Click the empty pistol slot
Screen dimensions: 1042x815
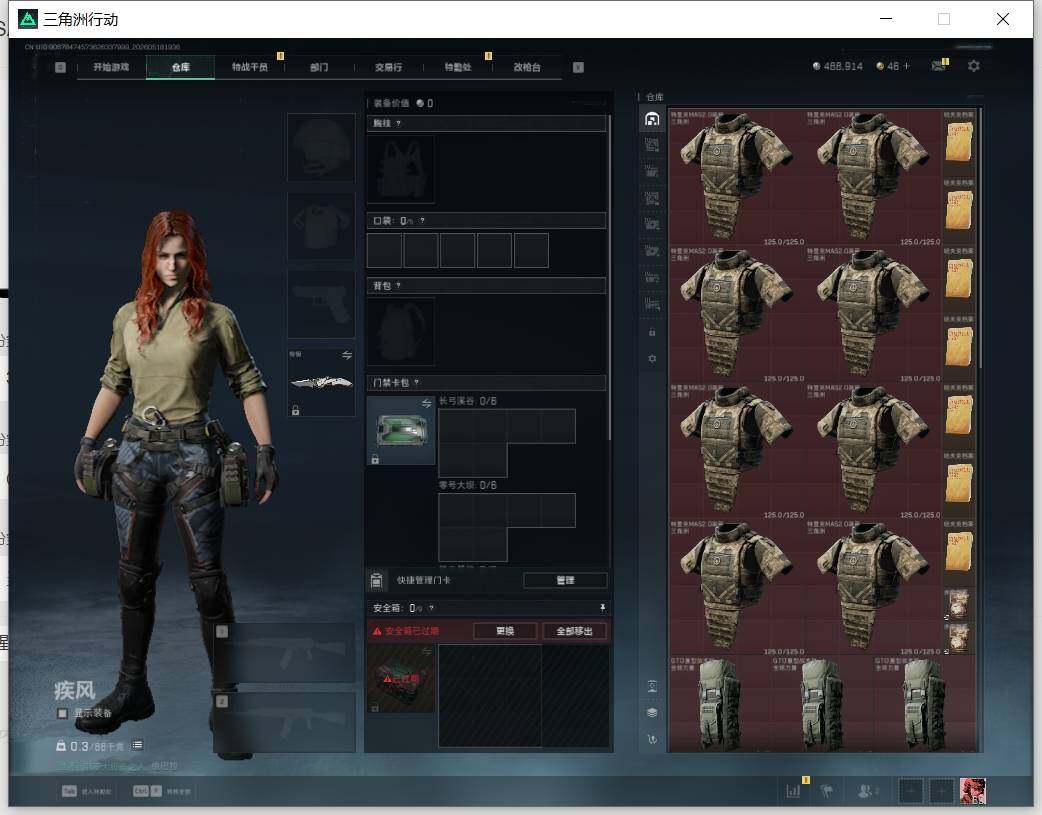coord(321,304)
